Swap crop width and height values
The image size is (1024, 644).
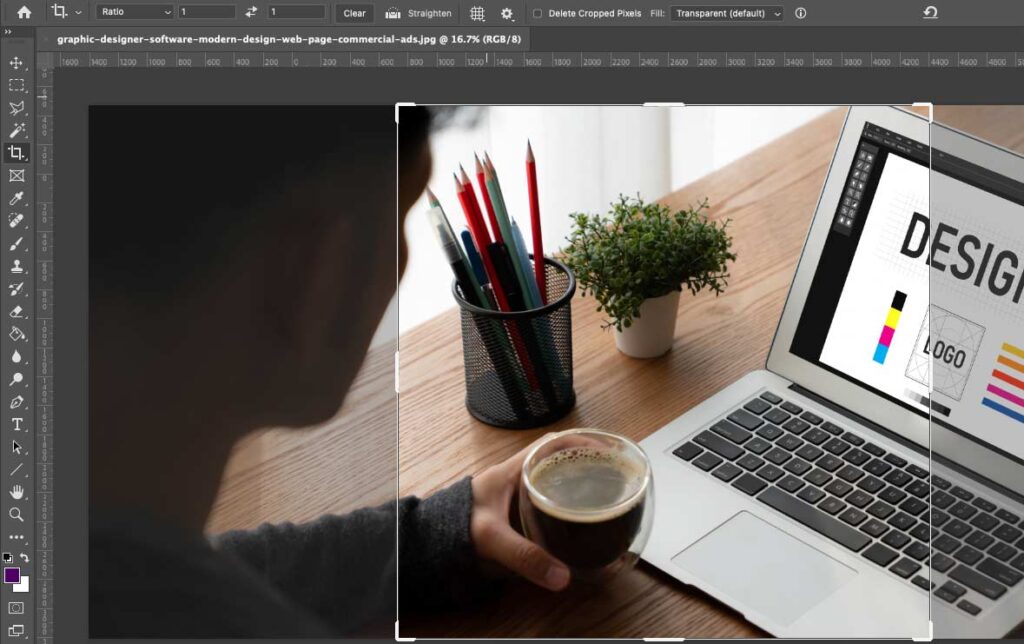251,12
